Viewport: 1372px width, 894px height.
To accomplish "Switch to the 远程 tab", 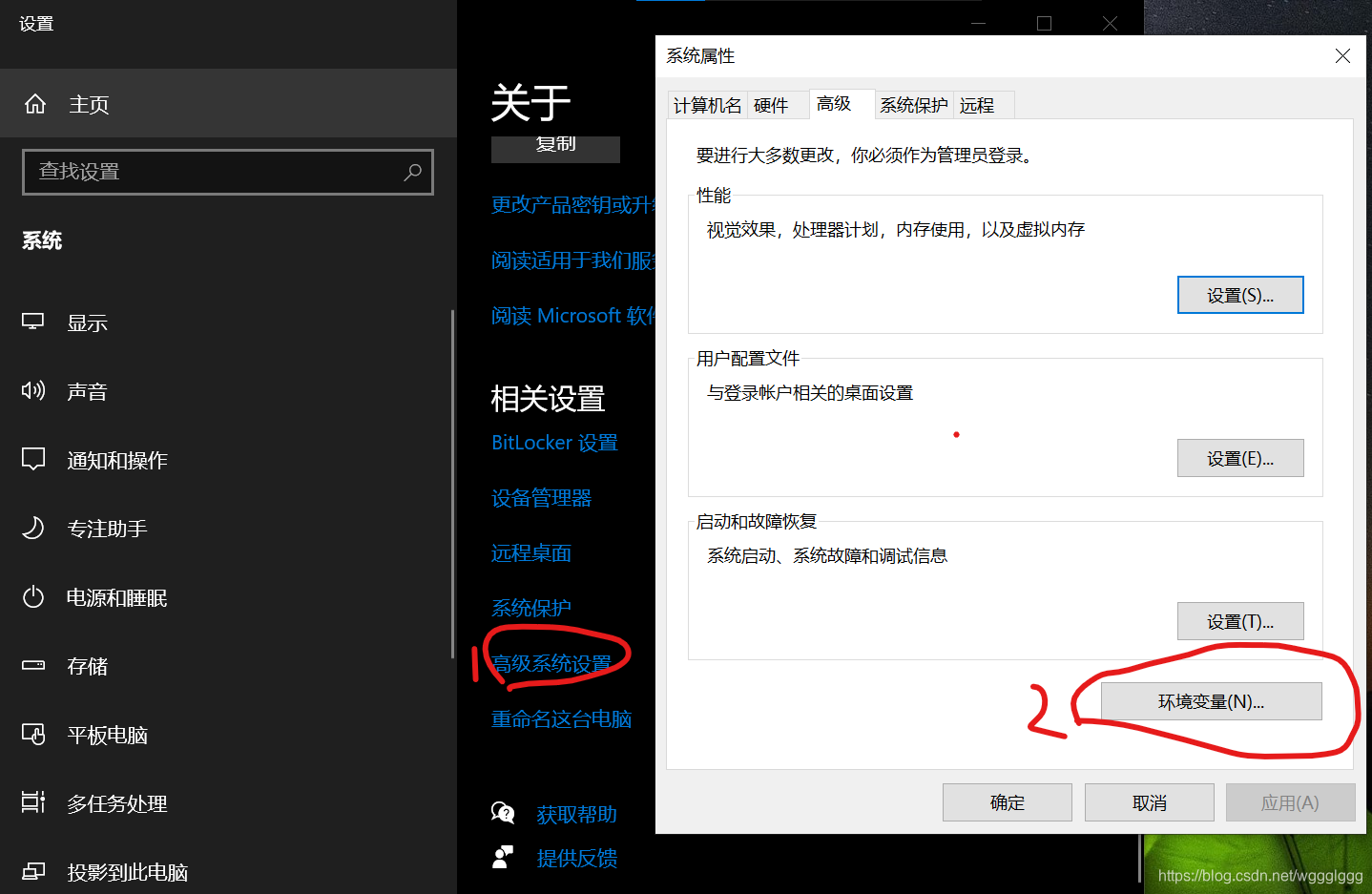I will (x=978, y=105).
